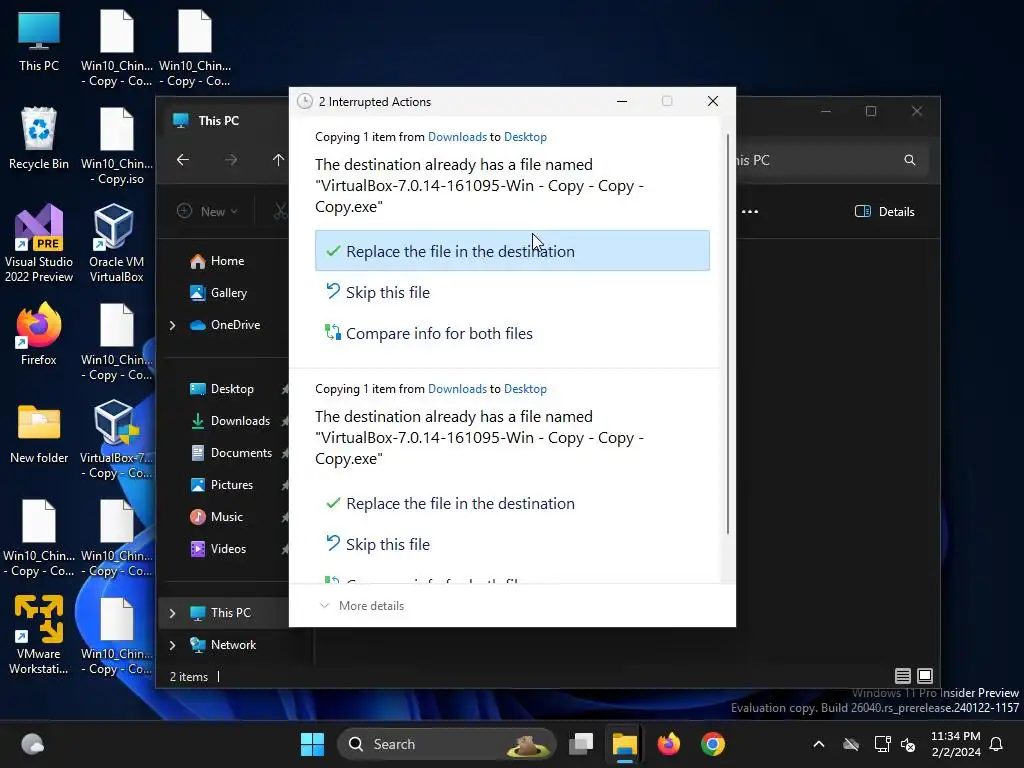The height and width of the screenshot is (768, 1024).
Task: Replace the file in second conflict
Action: [512, 503]
